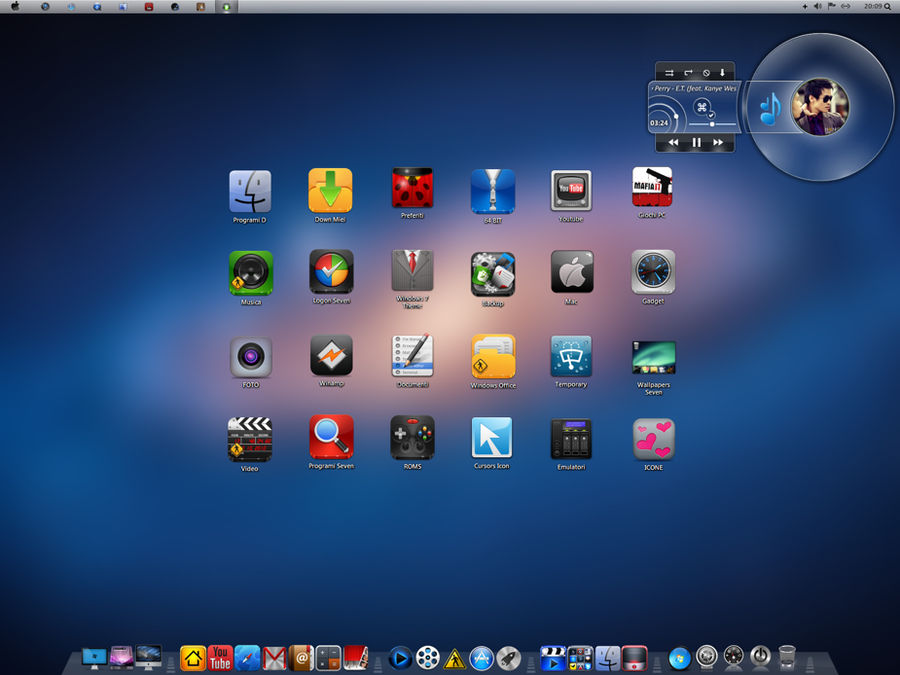
Task: Launch the Winamp desktop shortcut
Action: point(331,355)
